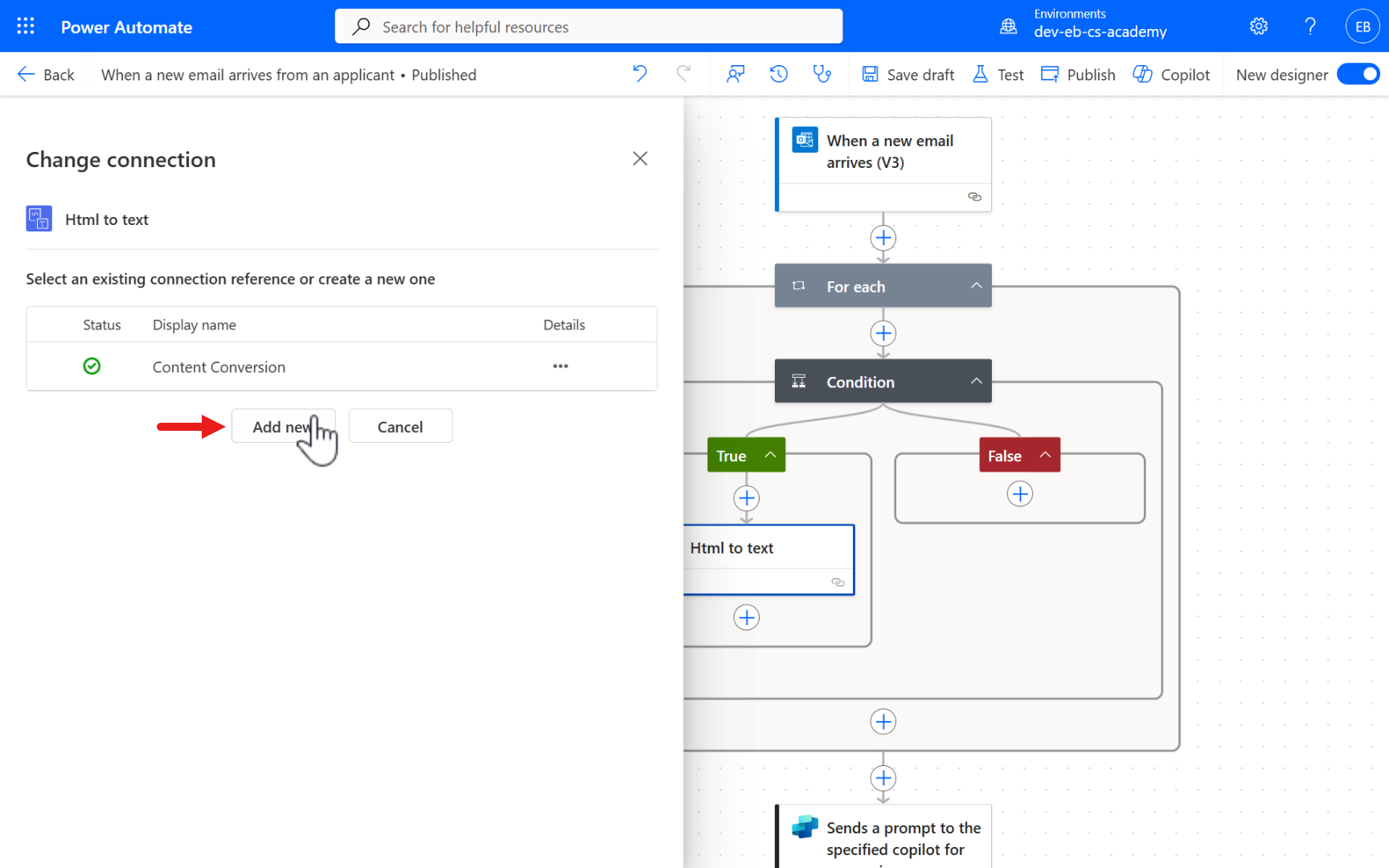Click the Add new connection button
This screenshot has height=868, width=1389.
(x=283, y=427)
